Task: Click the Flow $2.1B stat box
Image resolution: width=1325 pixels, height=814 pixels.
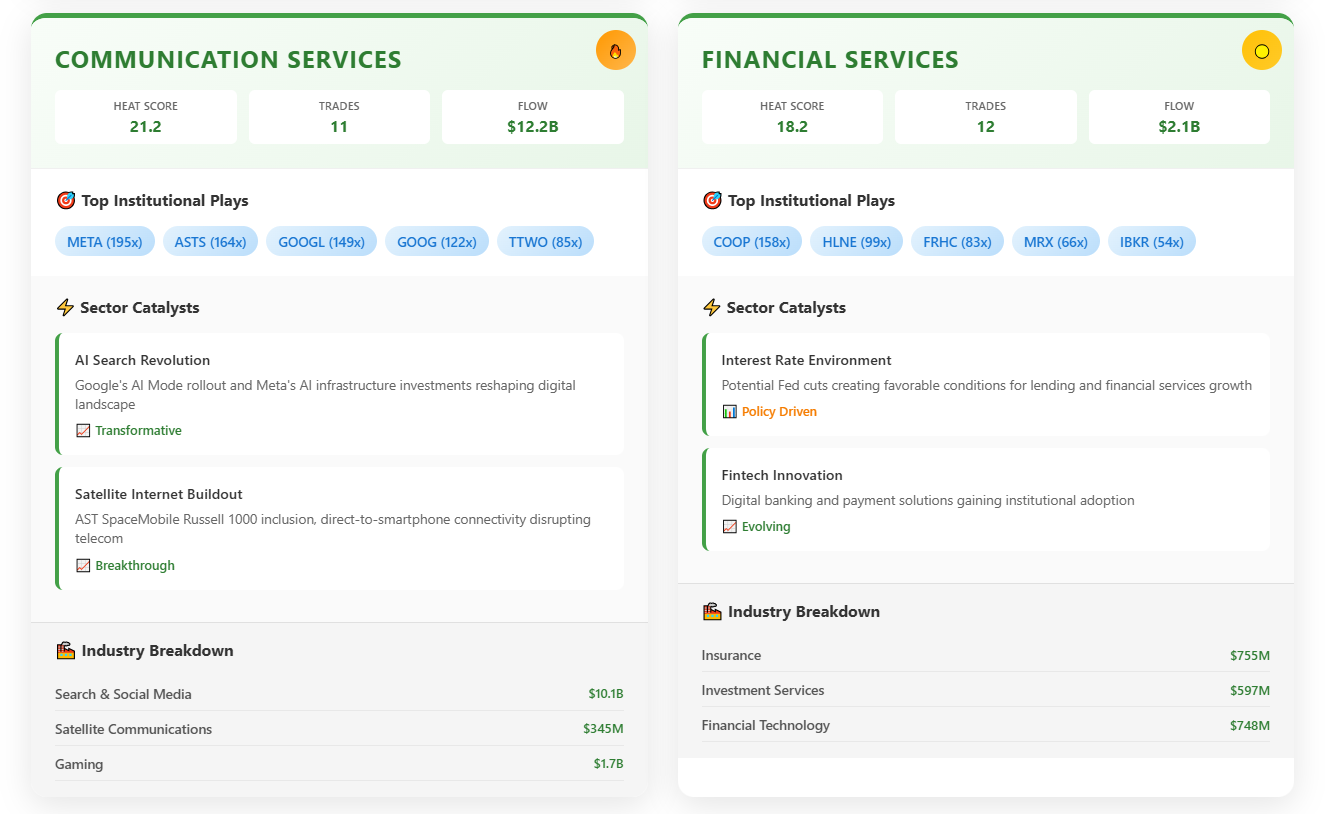Action: 1179,117
